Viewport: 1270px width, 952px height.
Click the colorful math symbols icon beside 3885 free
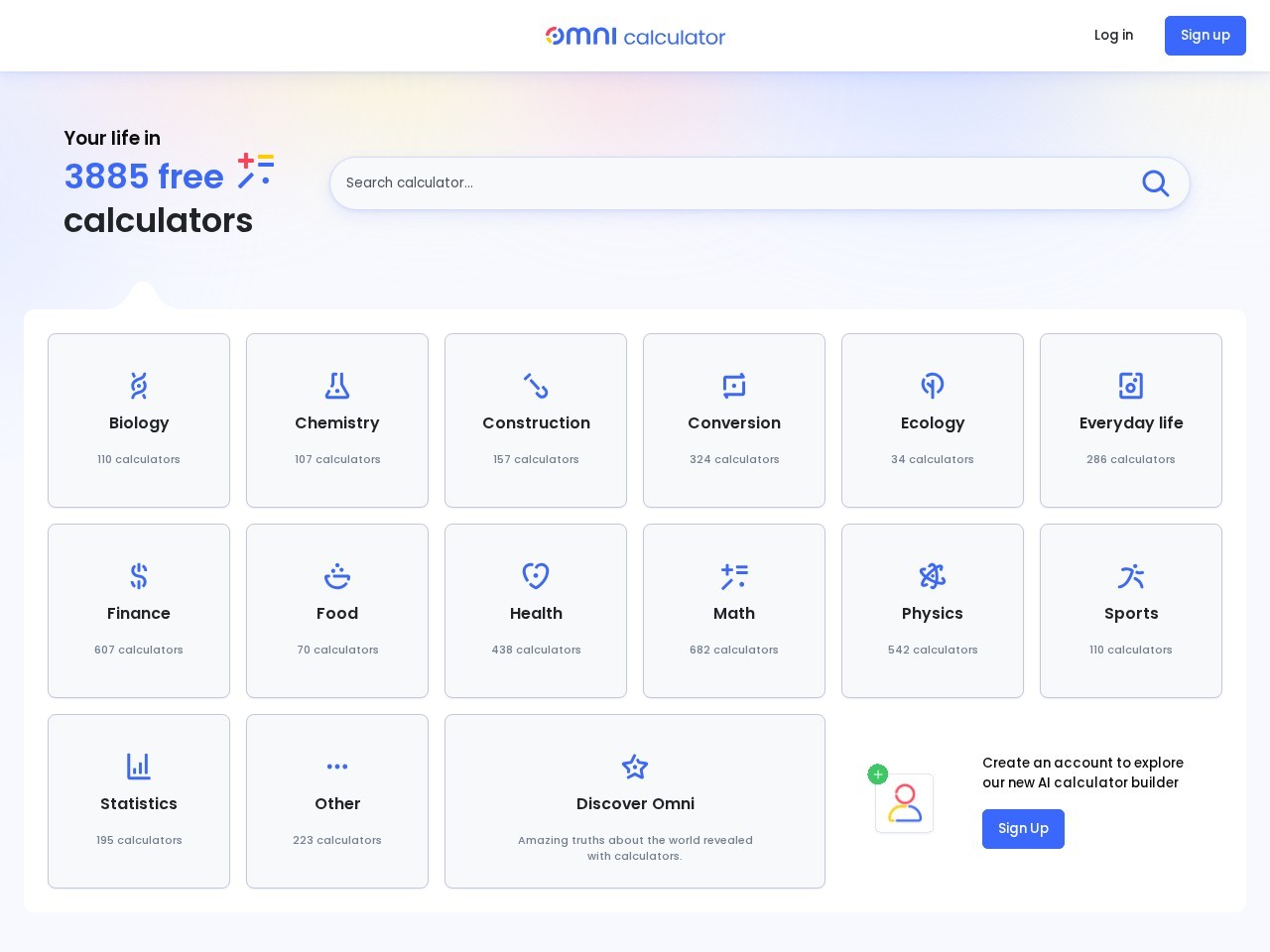(255, 171)
